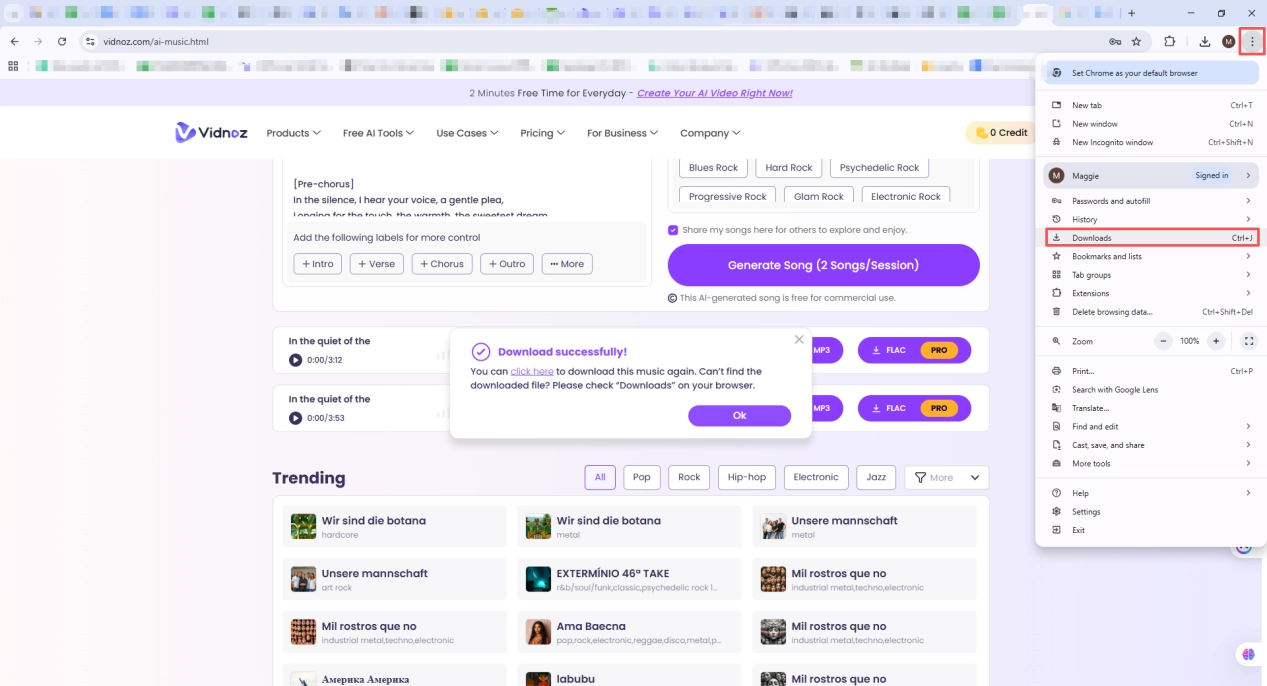This screenshot has width=1267, height=686.
Task: Click the Vidnoz logo
Action: coord(211,131)
